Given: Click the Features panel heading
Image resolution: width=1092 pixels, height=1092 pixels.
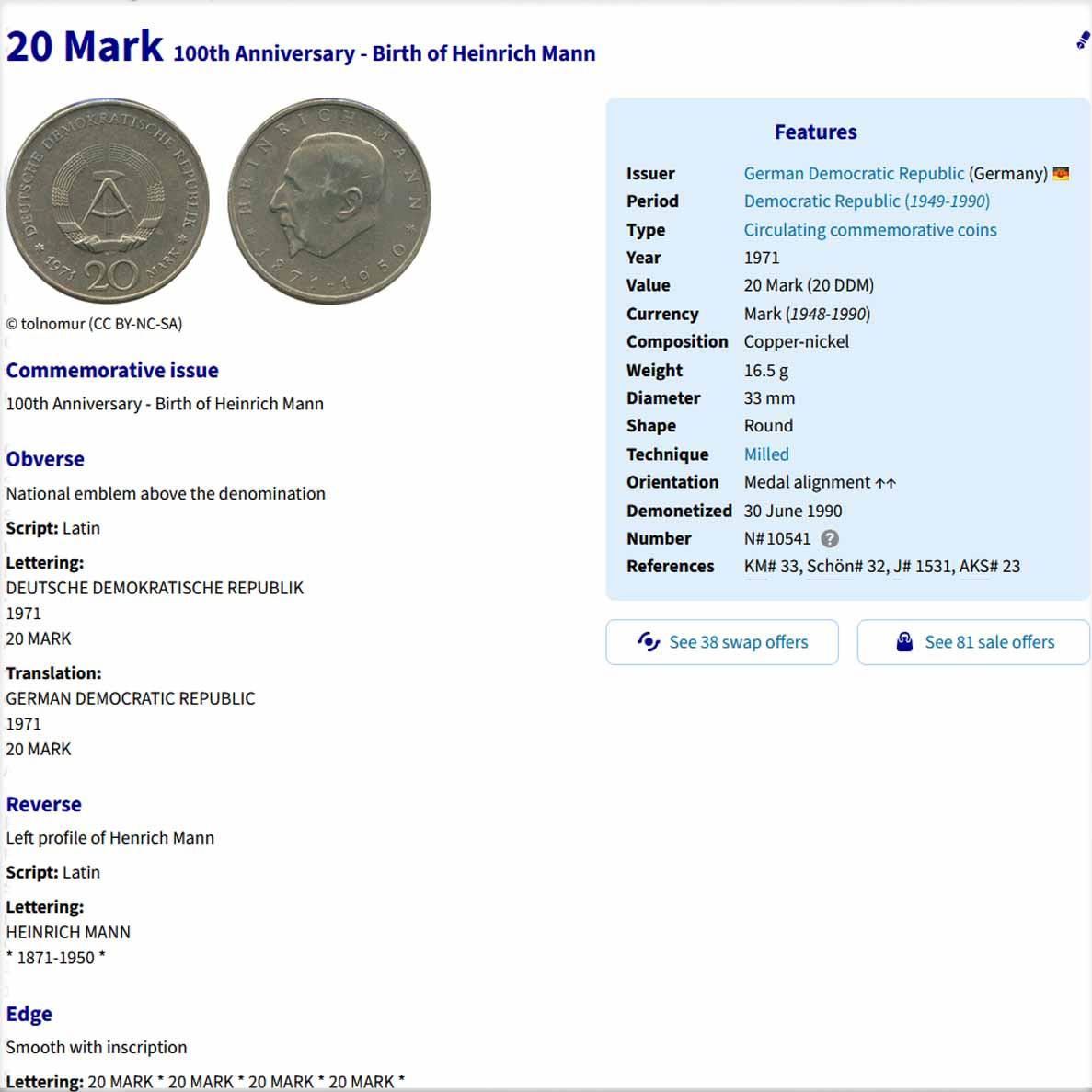Looking at the screenshot, I should (815, 132).
